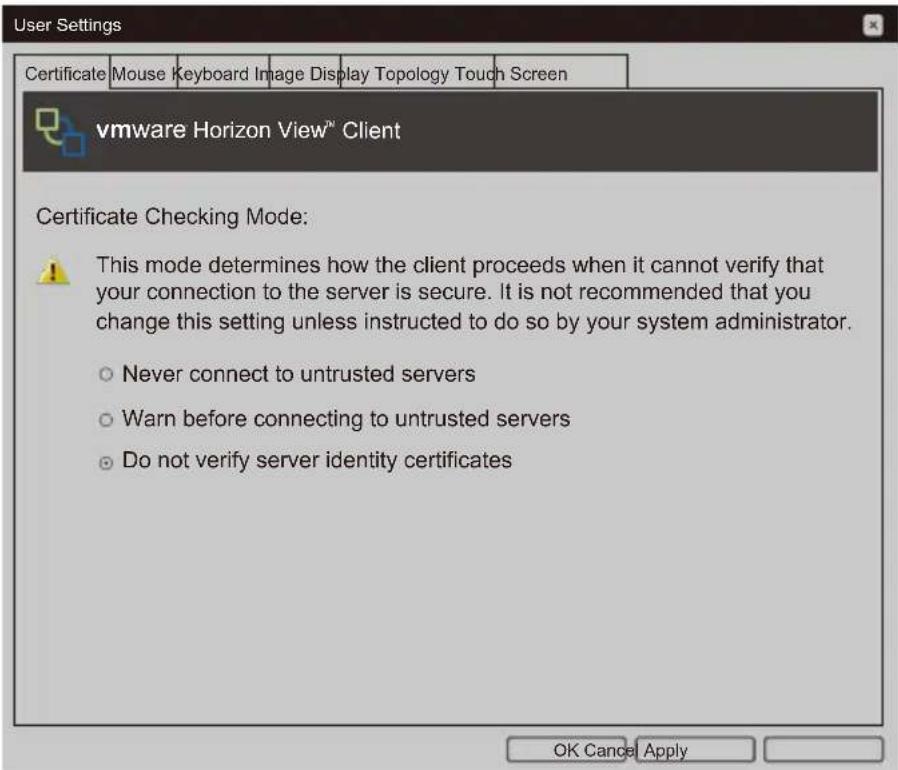898x770 pixels.
Task: Click the Apply button
Action: 665,751
